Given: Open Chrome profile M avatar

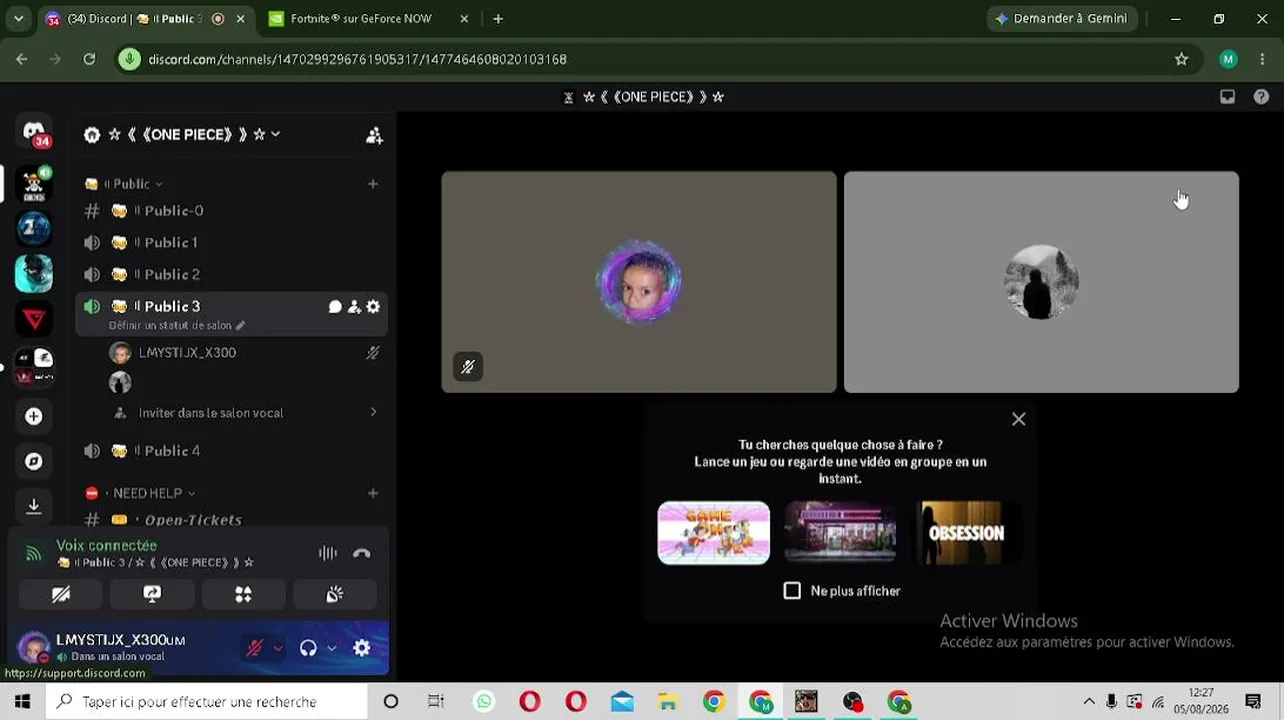Looking at the screenshot, I should [1228, 59].
